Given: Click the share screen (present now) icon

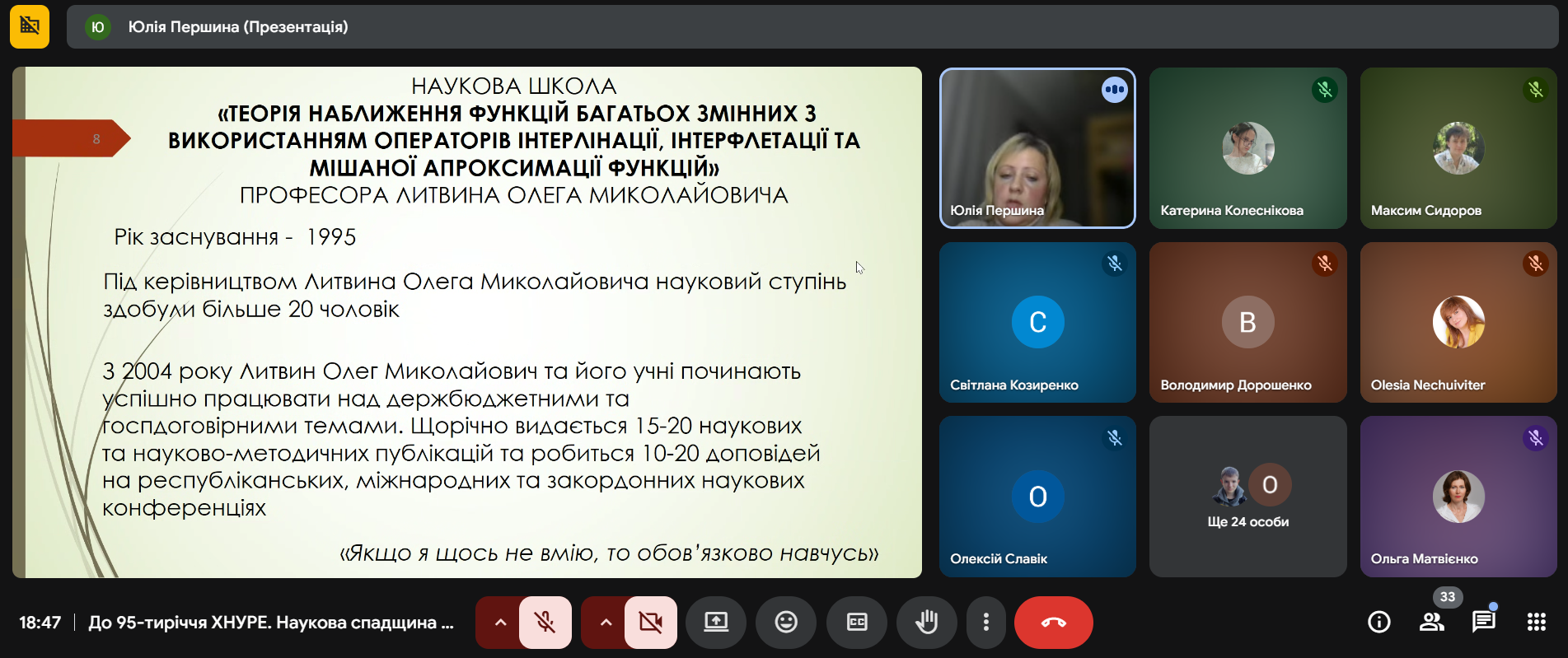Looking at the screenshot, I should pyautogui.click(x=715, y=622).
